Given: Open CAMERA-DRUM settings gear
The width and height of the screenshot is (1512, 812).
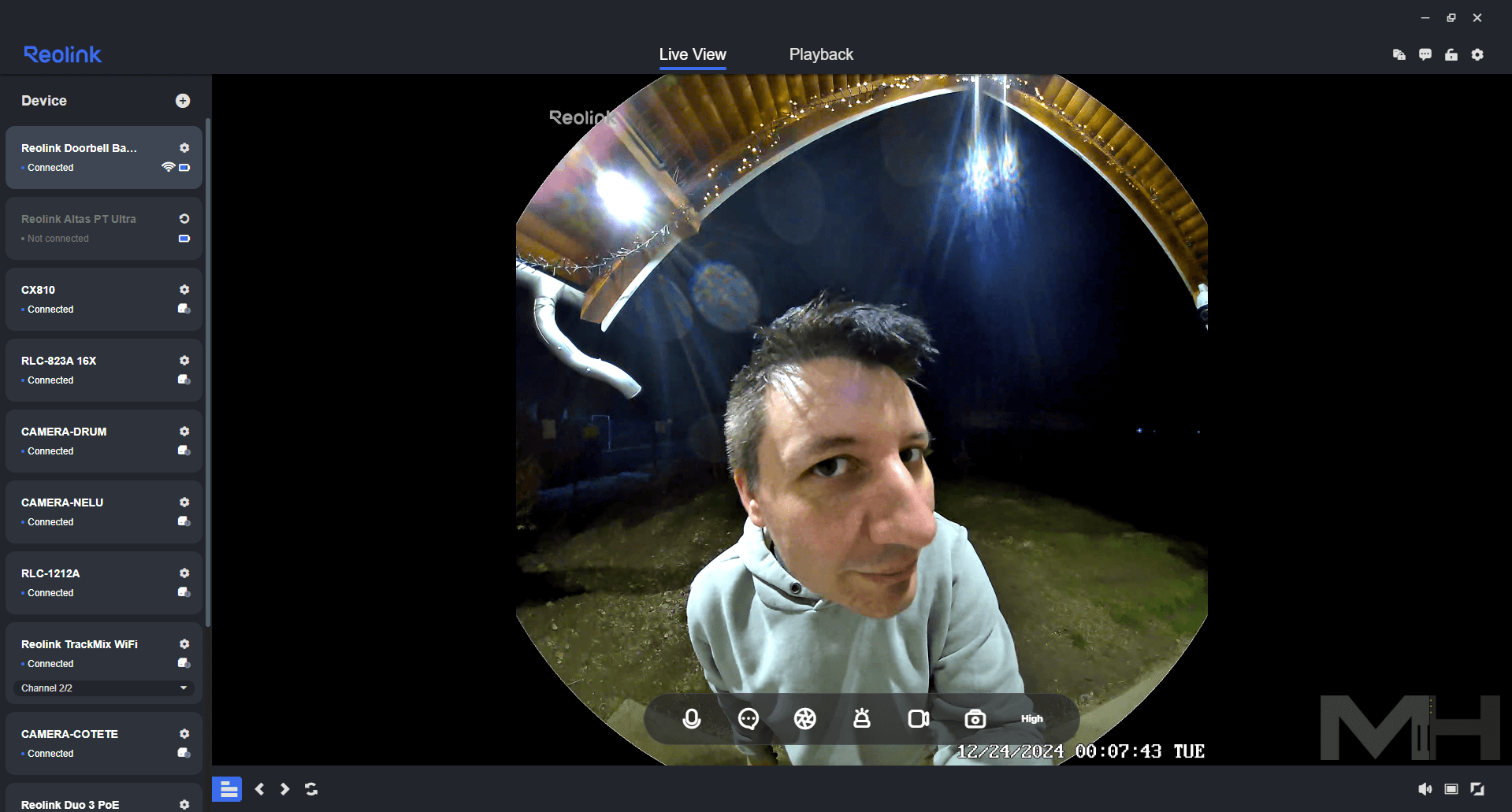Looking at the screenshot, I should 184,432.
